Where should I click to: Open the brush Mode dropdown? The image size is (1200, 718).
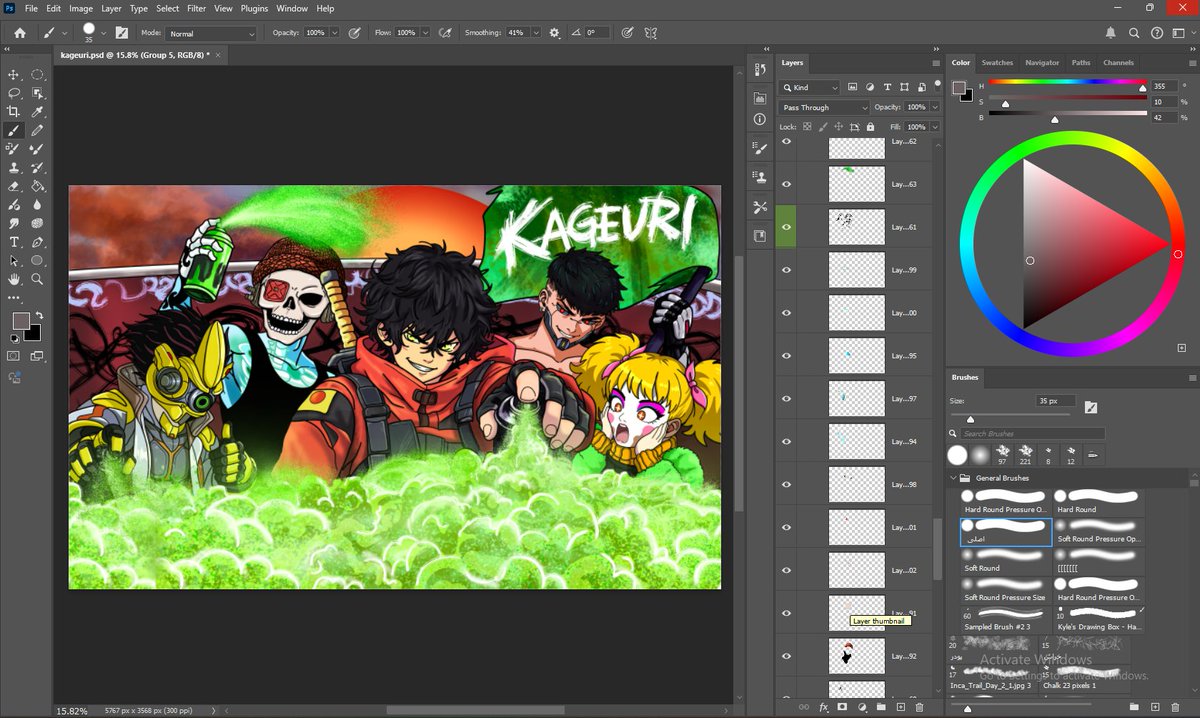(x=211, y=33)
